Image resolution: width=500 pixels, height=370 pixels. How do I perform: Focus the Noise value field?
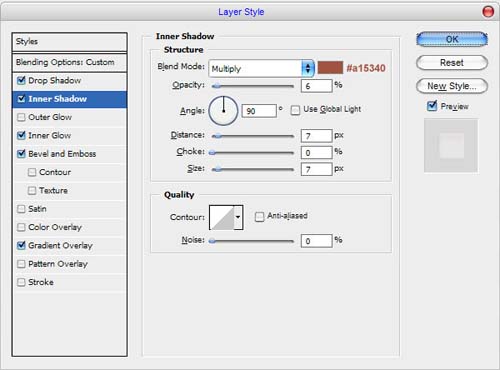point(316,241)
